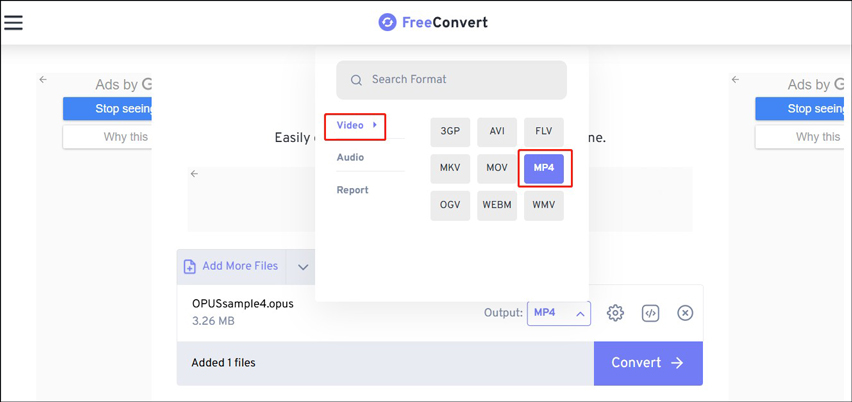The image size is (852, 402).
Task: Open the hamburger menu
Action: (13, 22)
